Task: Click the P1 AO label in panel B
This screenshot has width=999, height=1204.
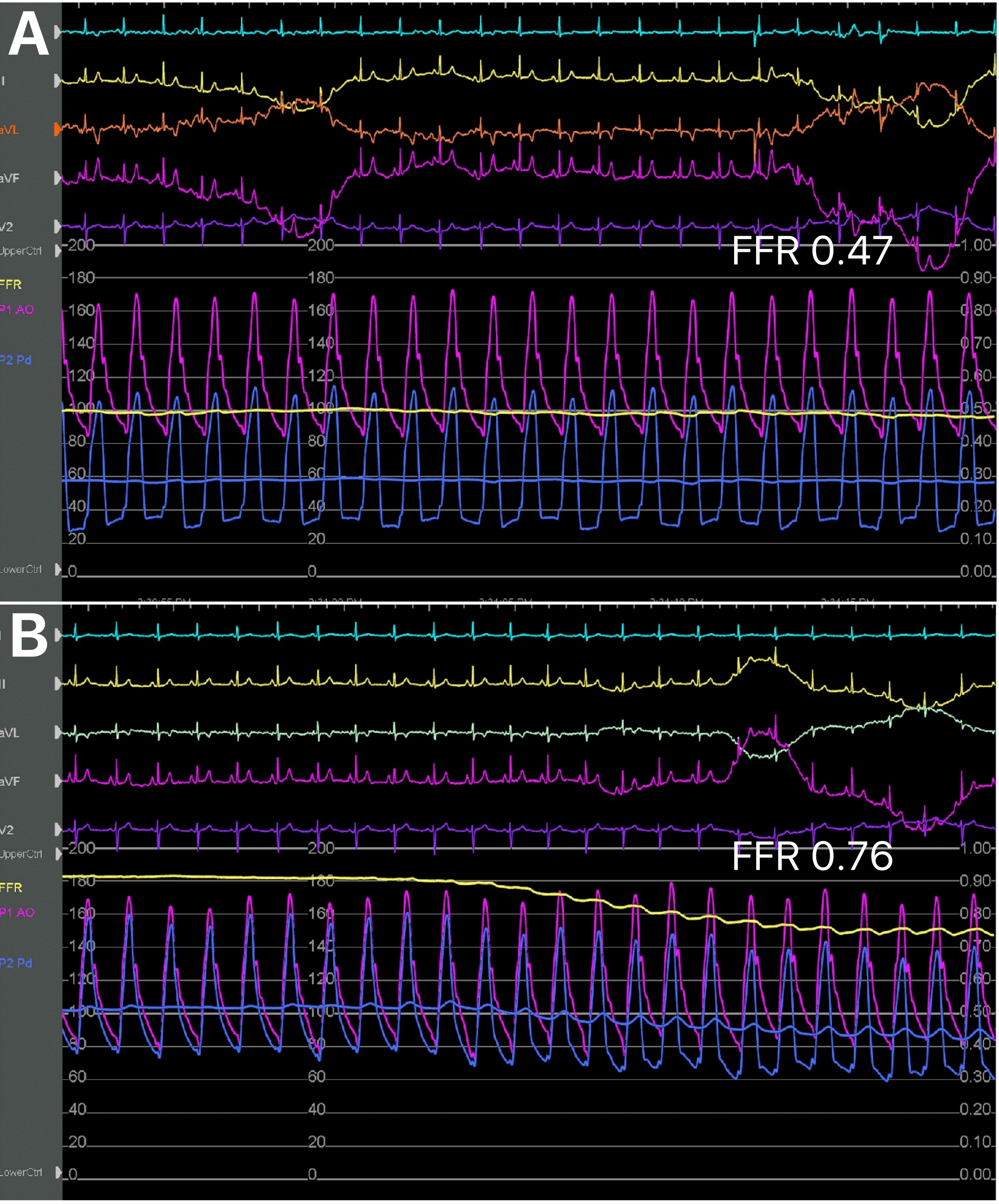Action: 17,913
